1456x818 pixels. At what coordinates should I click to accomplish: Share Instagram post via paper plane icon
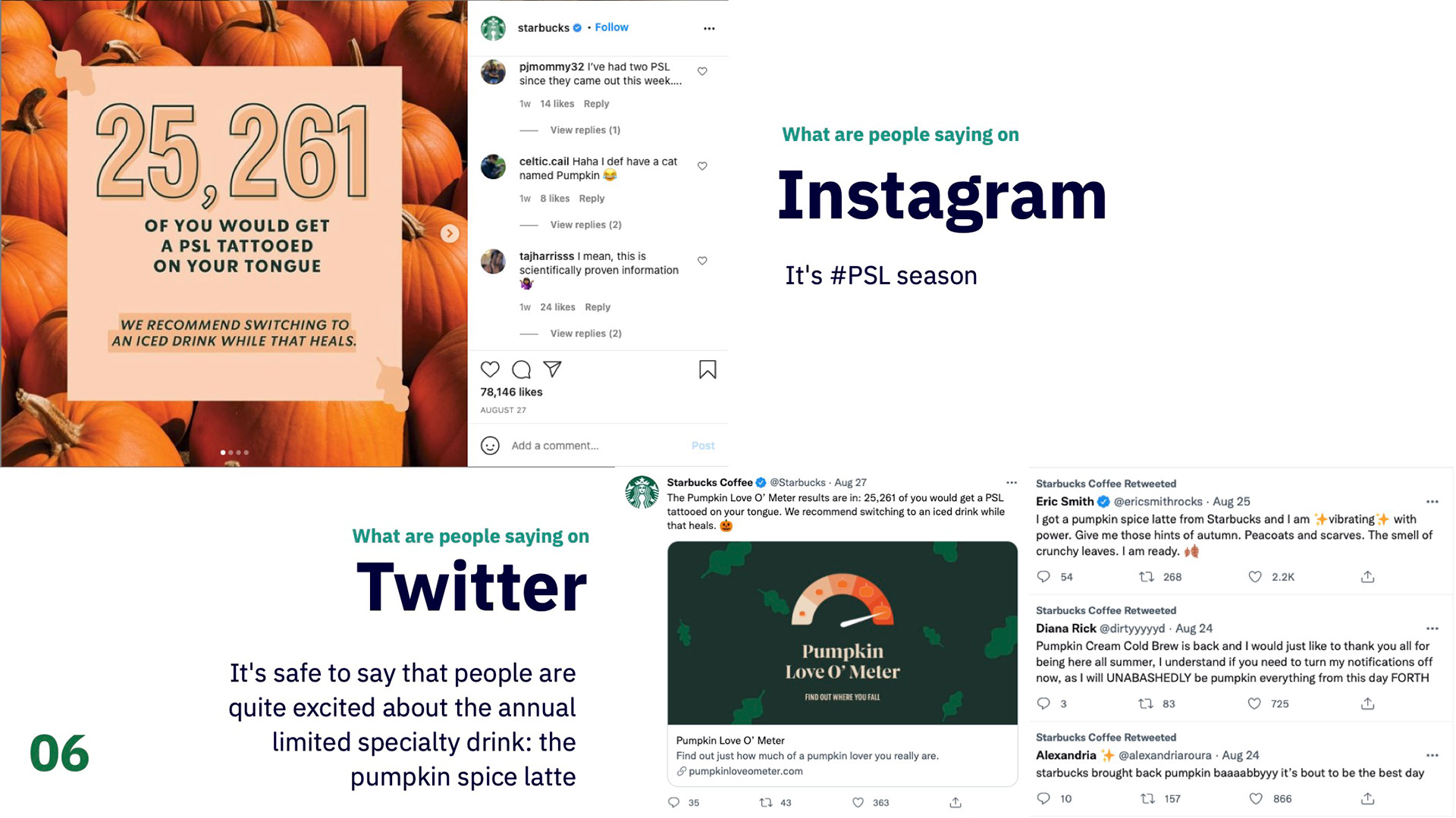[x=552, y=369]
